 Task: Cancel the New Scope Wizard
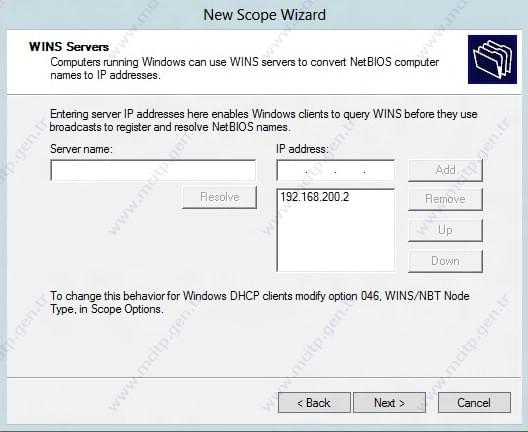tap(474, 402)
